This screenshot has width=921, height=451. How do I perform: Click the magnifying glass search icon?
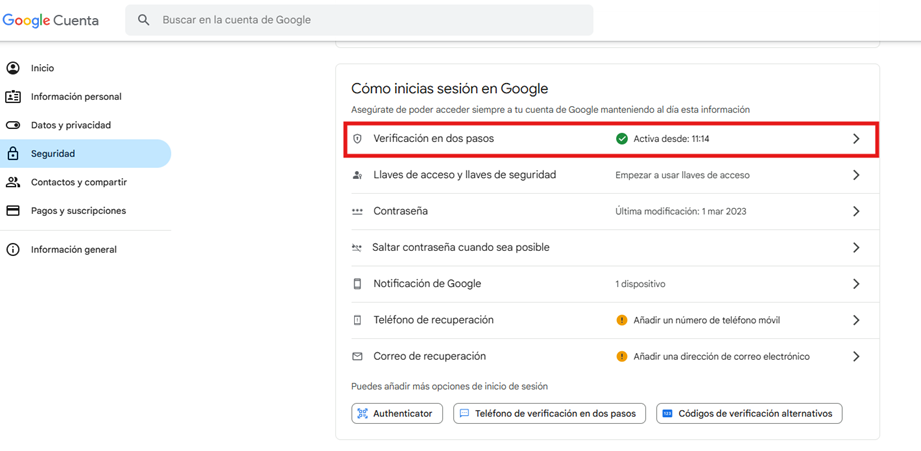click(144, 20)
